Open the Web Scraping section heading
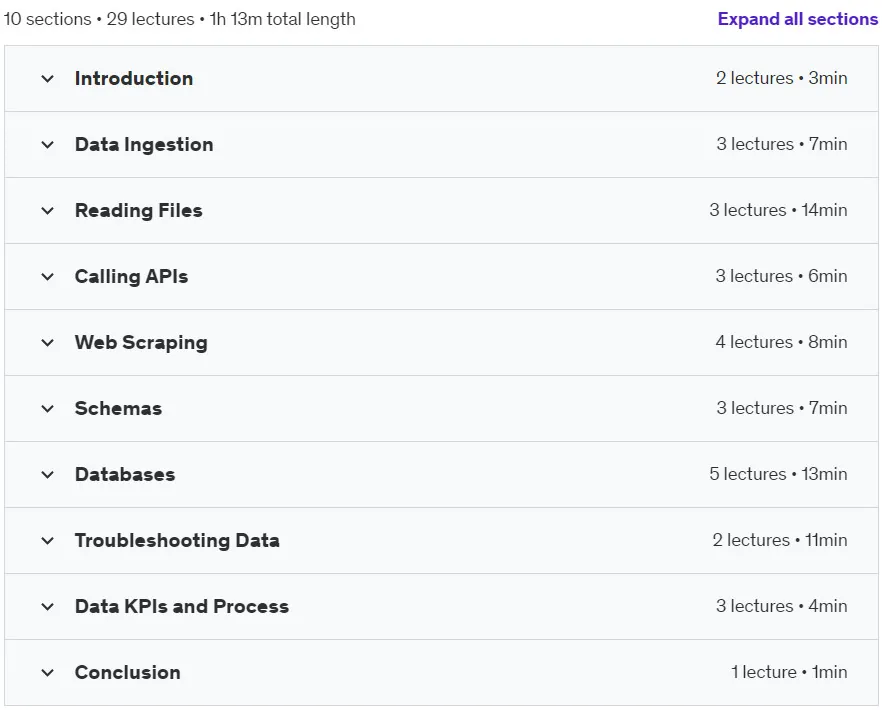The height and width of the screenshot is (710, 882). pos(141,343)
